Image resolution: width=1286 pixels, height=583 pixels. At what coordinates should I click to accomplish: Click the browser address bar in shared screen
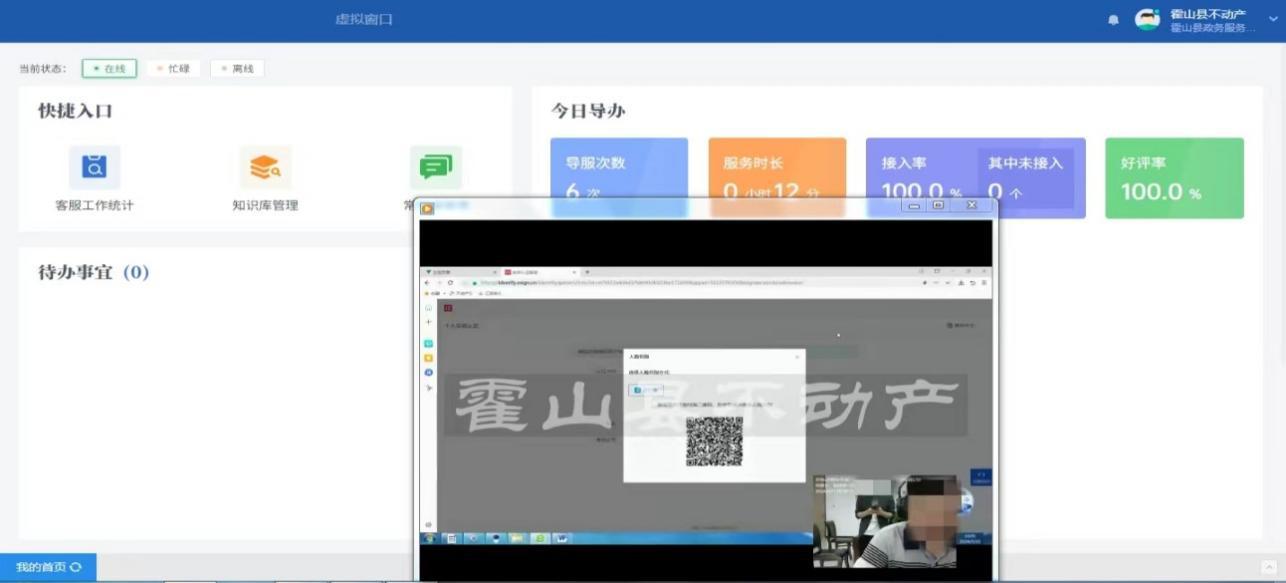tap(692, 283)
